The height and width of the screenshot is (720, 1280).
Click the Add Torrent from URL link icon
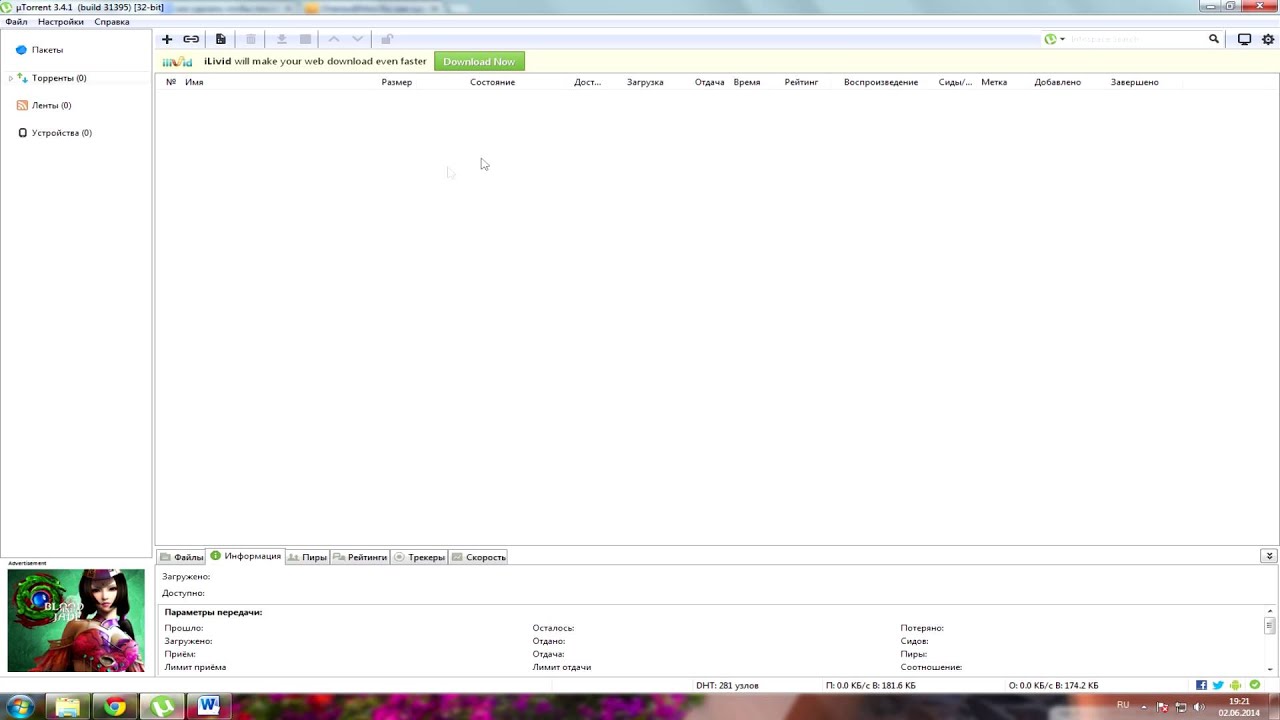(x=191, y=39)
